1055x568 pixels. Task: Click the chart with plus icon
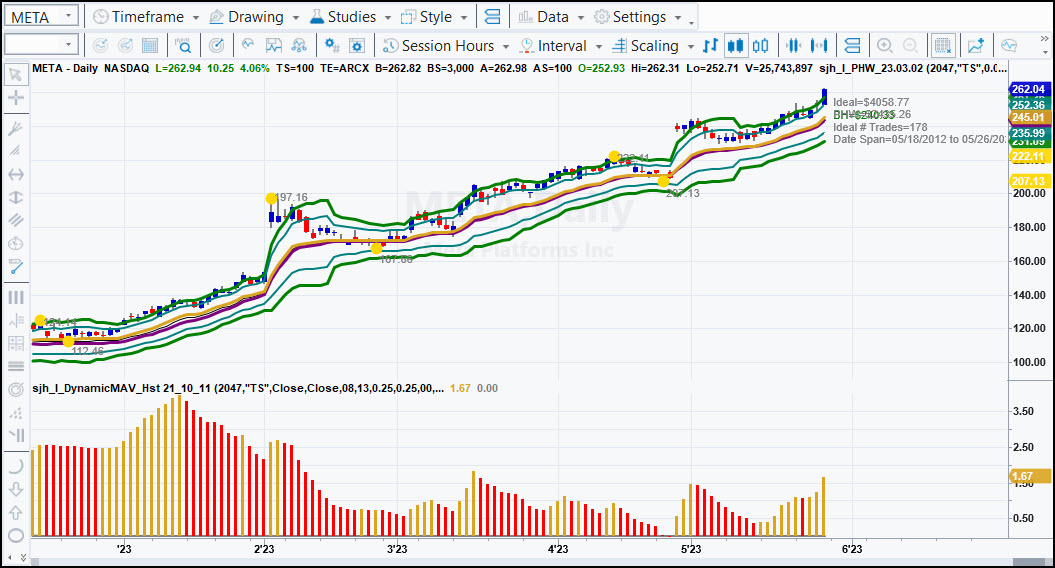click(x=976, y=46)
